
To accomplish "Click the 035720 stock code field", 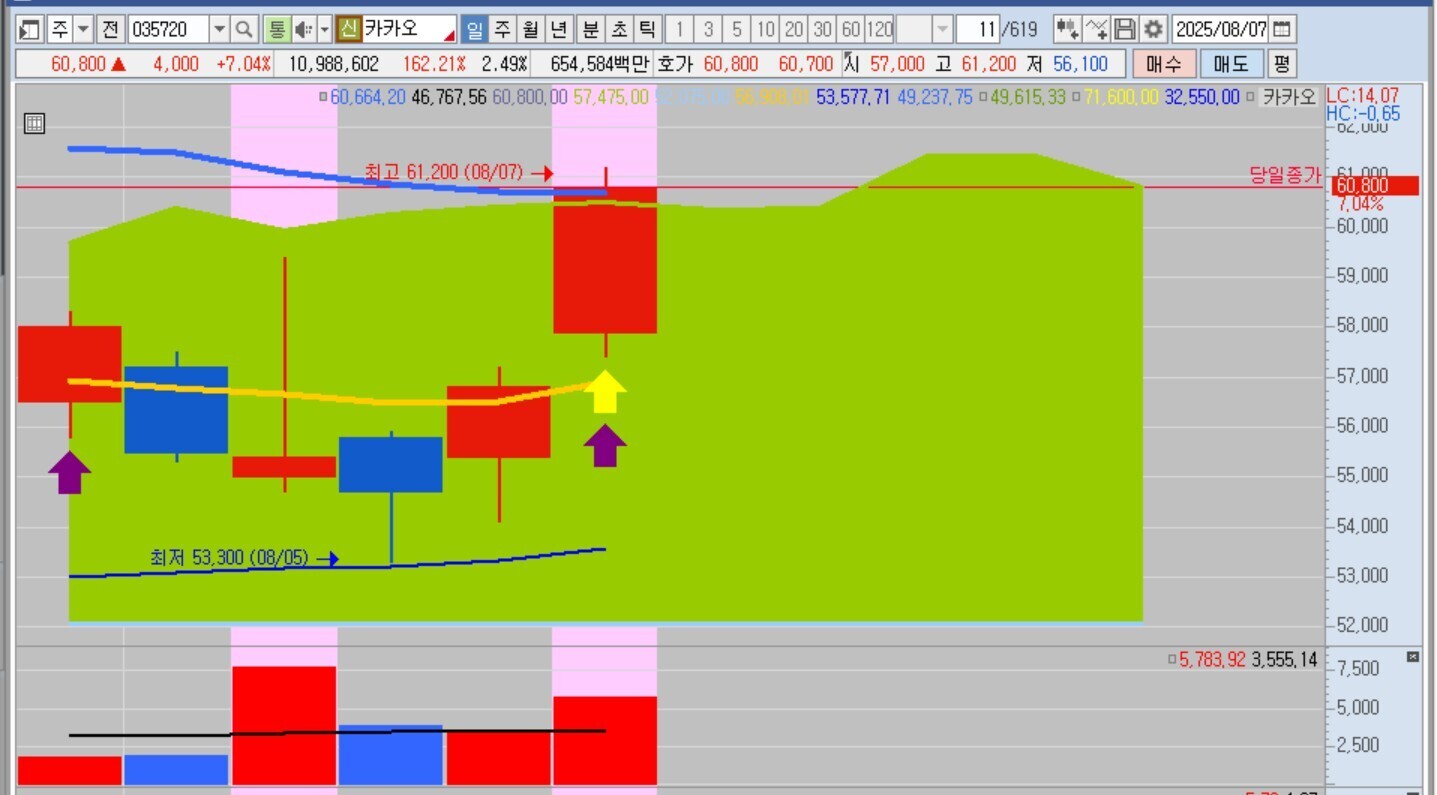I will click(x=168, y=29).
